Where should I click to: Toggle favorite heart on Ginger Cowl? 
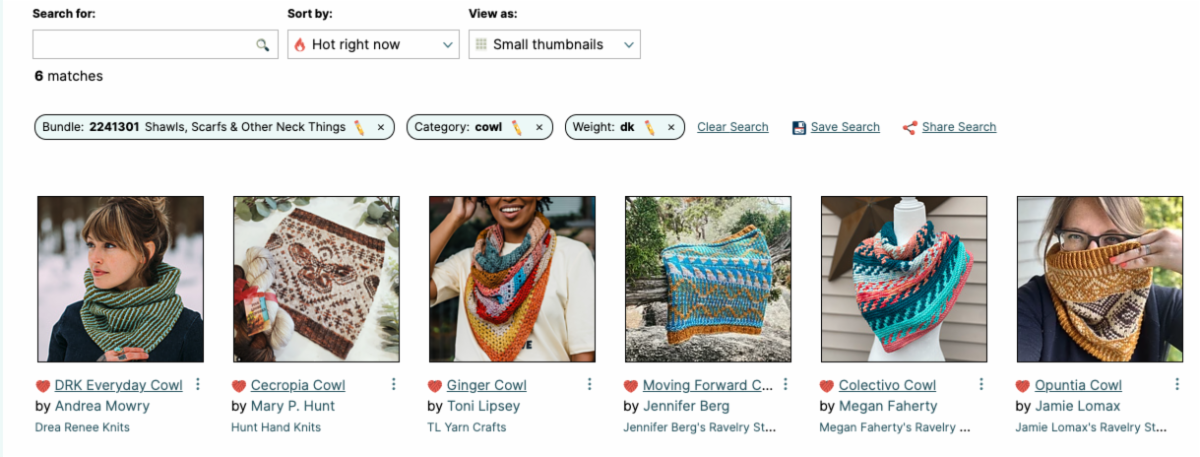[x=435, y=386]
